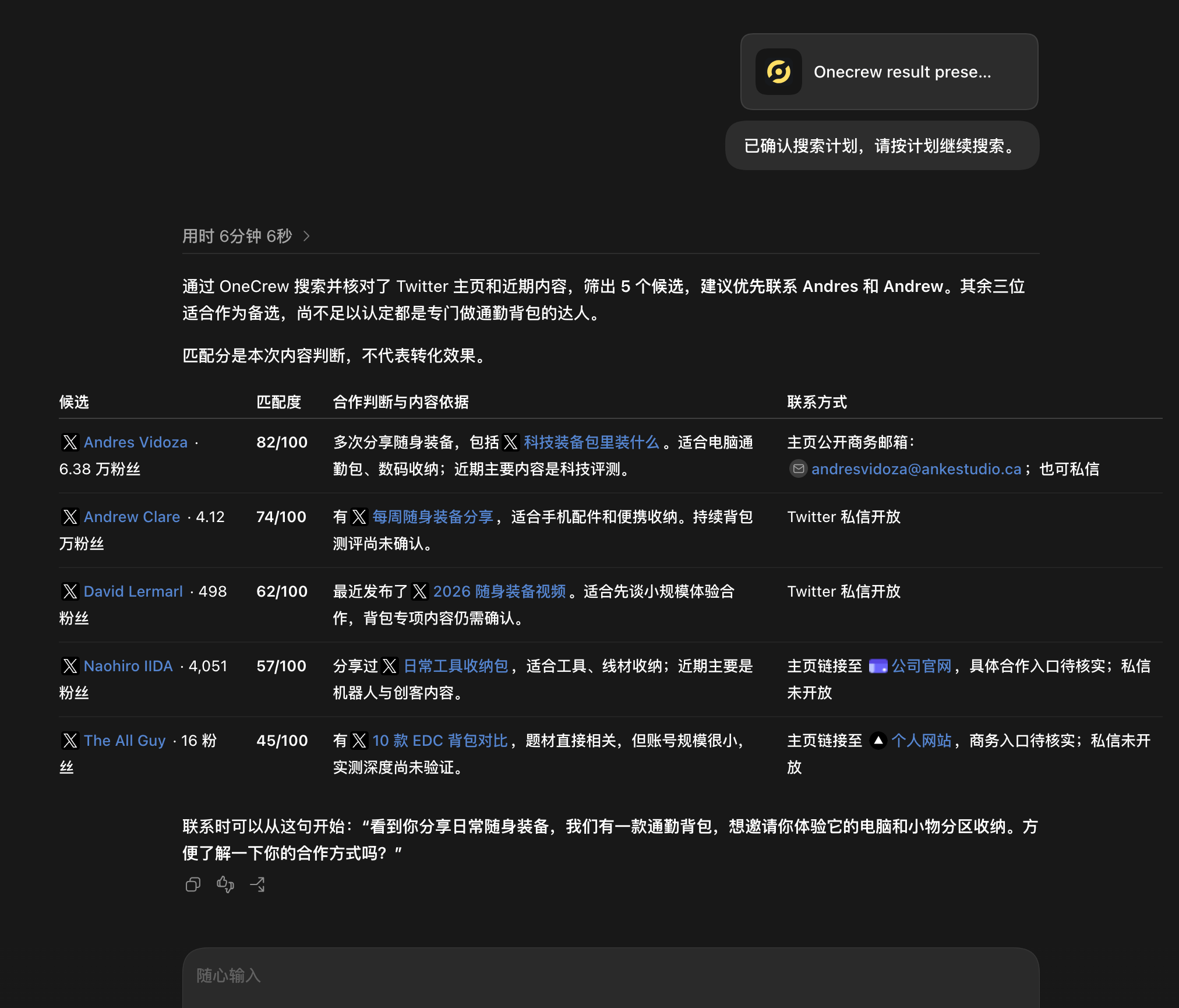Click the 匹配度 column header
The width and height of the screenshot is (1179, 1008).
point(278,402)
